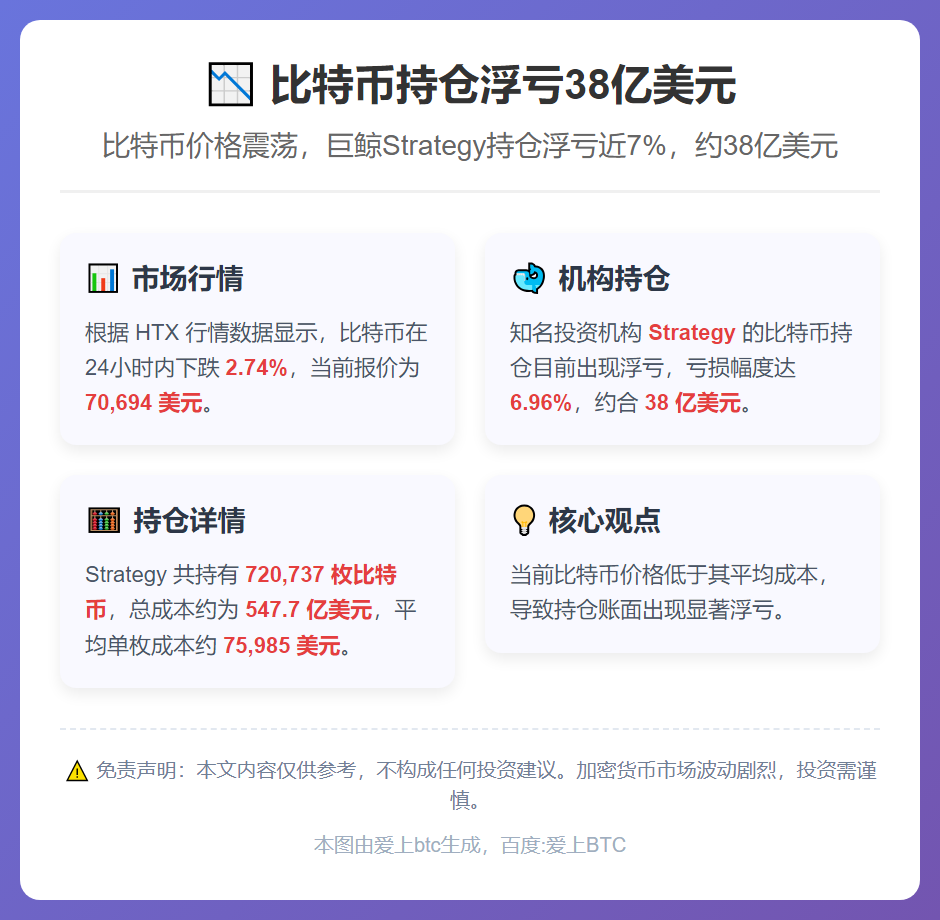Click the text Strategy 共持有 in 持仓详情

162,575
